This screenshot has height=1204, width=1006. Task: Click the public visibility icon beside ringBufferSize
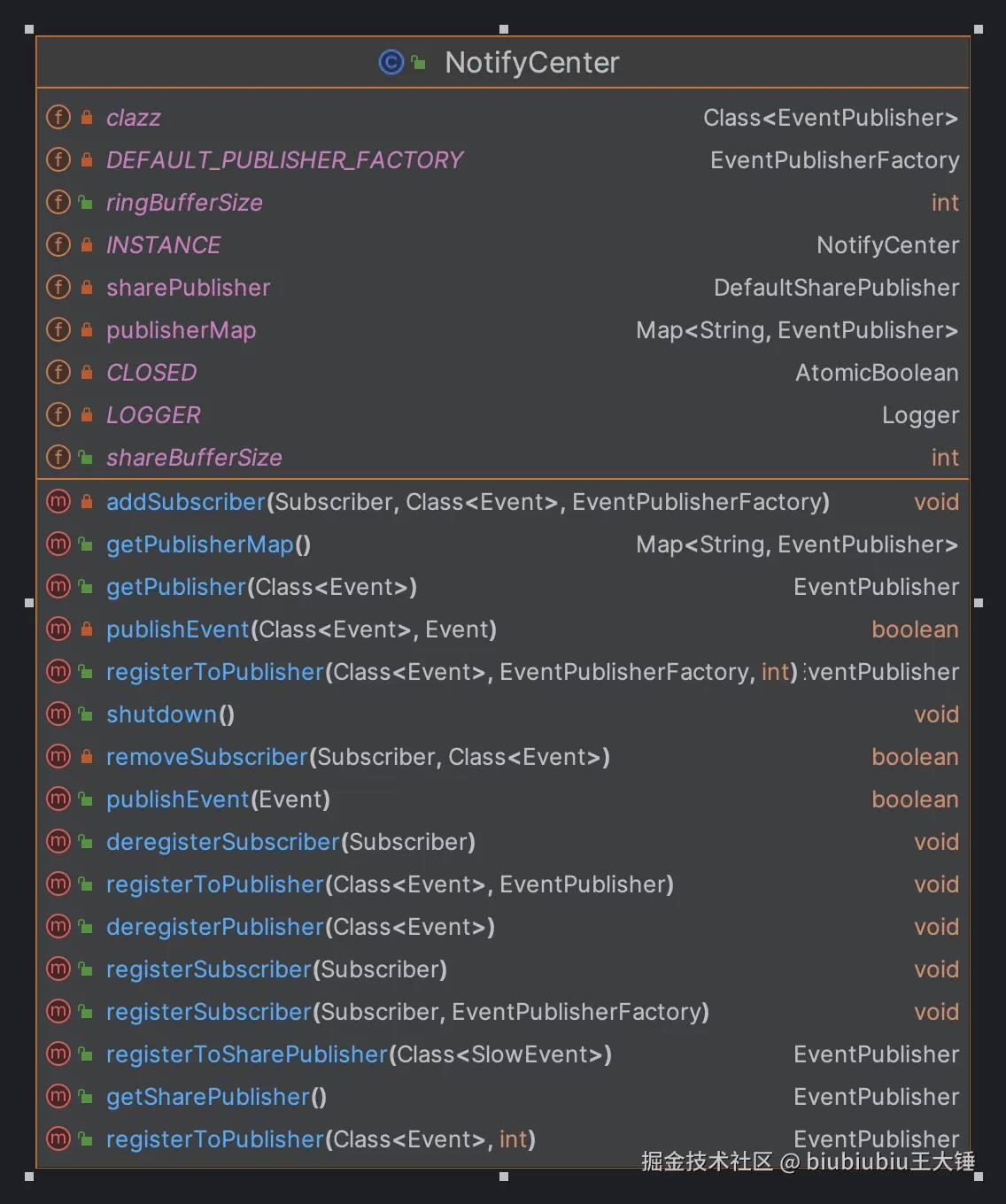pos(86,203)
